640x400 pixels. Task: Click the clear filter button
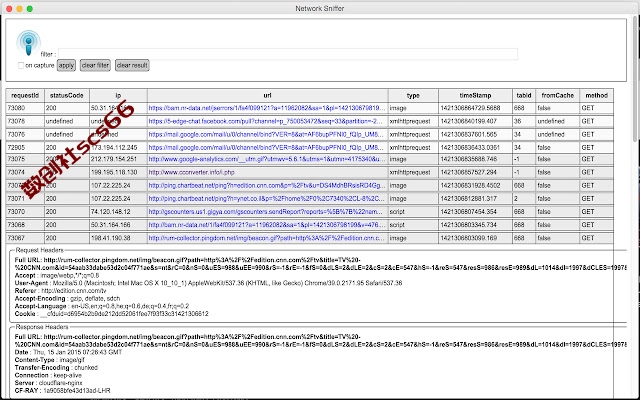click(x=95, y=65)
